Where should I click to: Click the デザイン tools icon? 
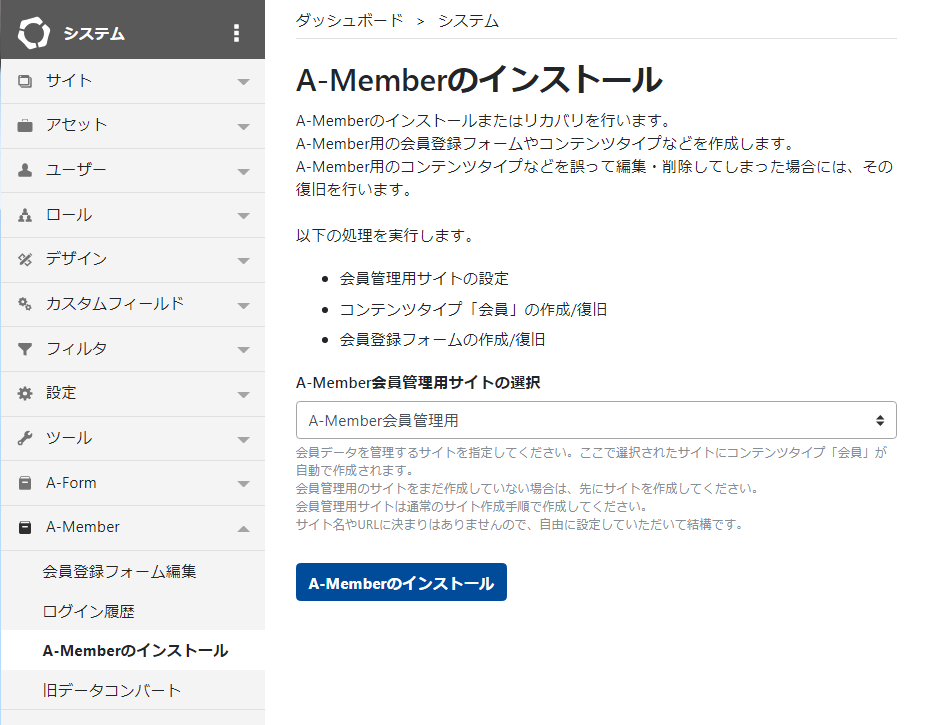tap(25, 259)
